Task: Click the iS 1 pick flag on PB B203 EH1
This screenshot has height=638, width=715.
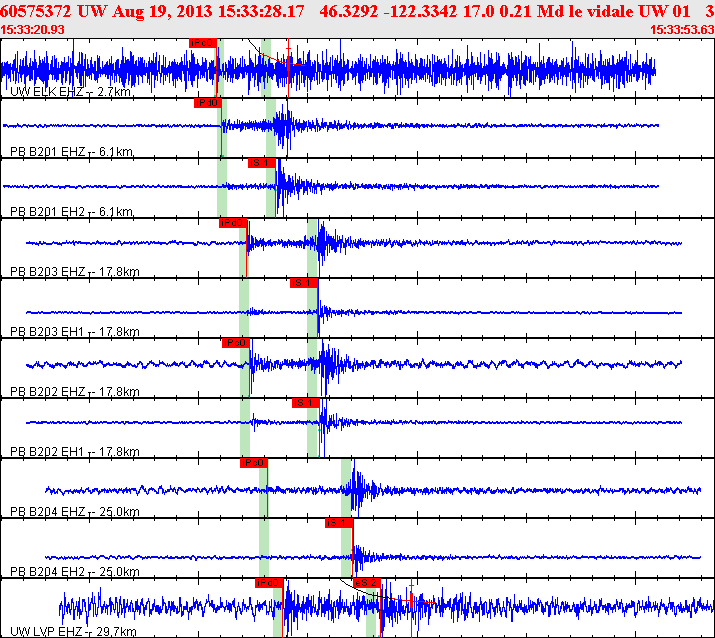Action: 304,283
